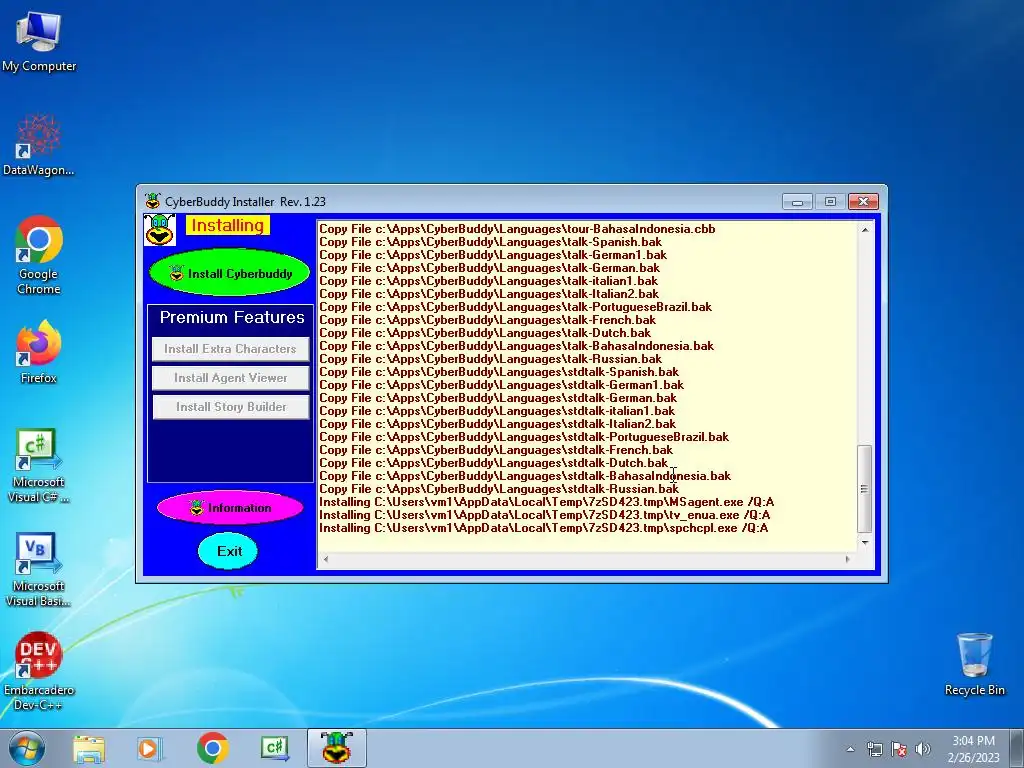Open the pink Information button
The width and height of the screenshot is (1024, 768).
[230, 507]
